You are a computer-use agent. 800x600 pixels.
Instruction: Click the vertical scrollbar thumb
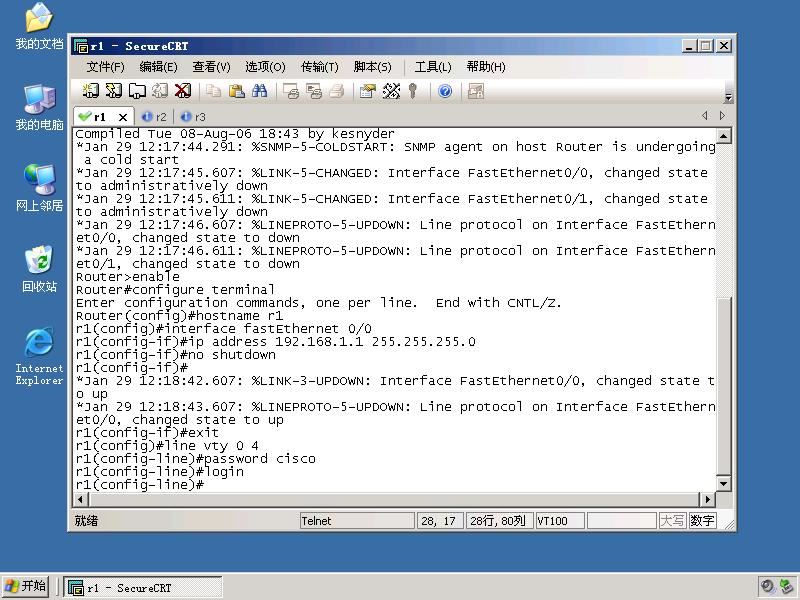723,386
